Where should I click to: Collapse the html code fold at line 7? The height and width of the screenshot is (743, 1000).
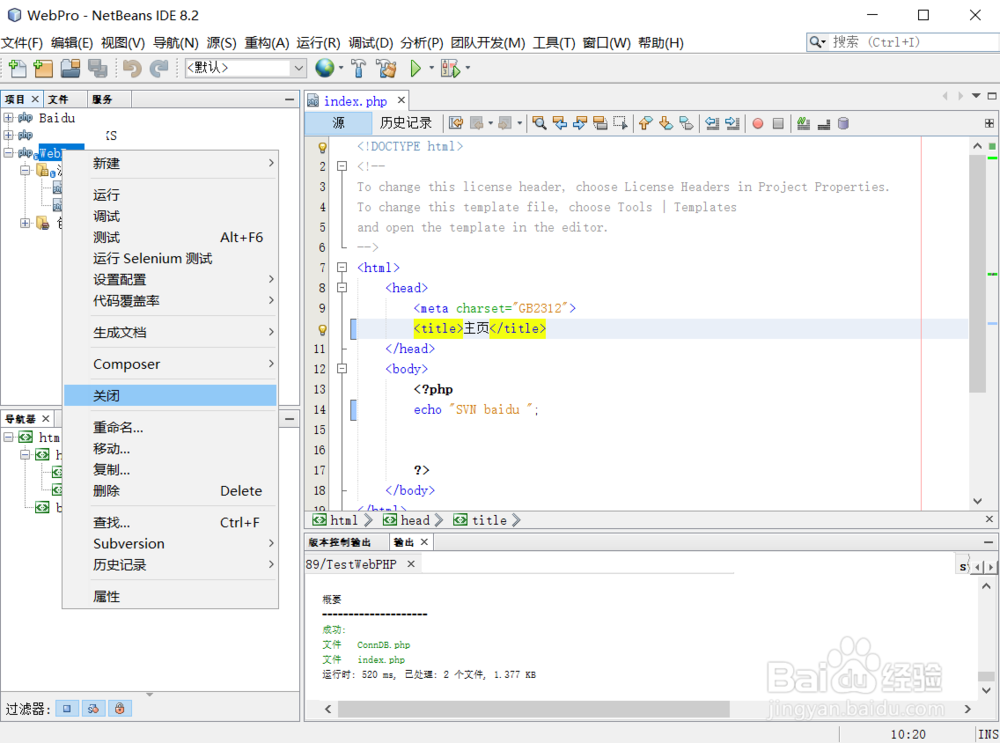(342, 267)
